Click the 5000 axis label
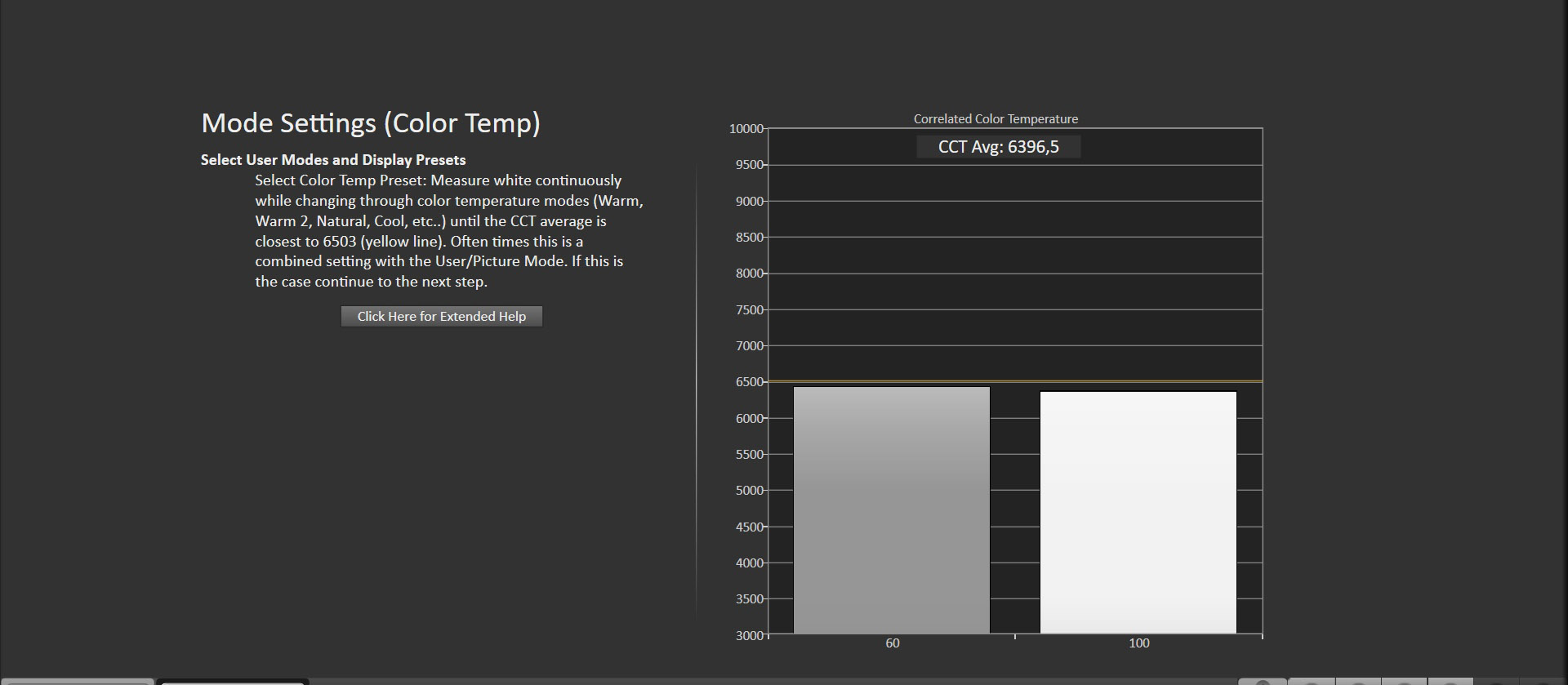This screenshot has width=1568, height=685. (x=749, y=491)
